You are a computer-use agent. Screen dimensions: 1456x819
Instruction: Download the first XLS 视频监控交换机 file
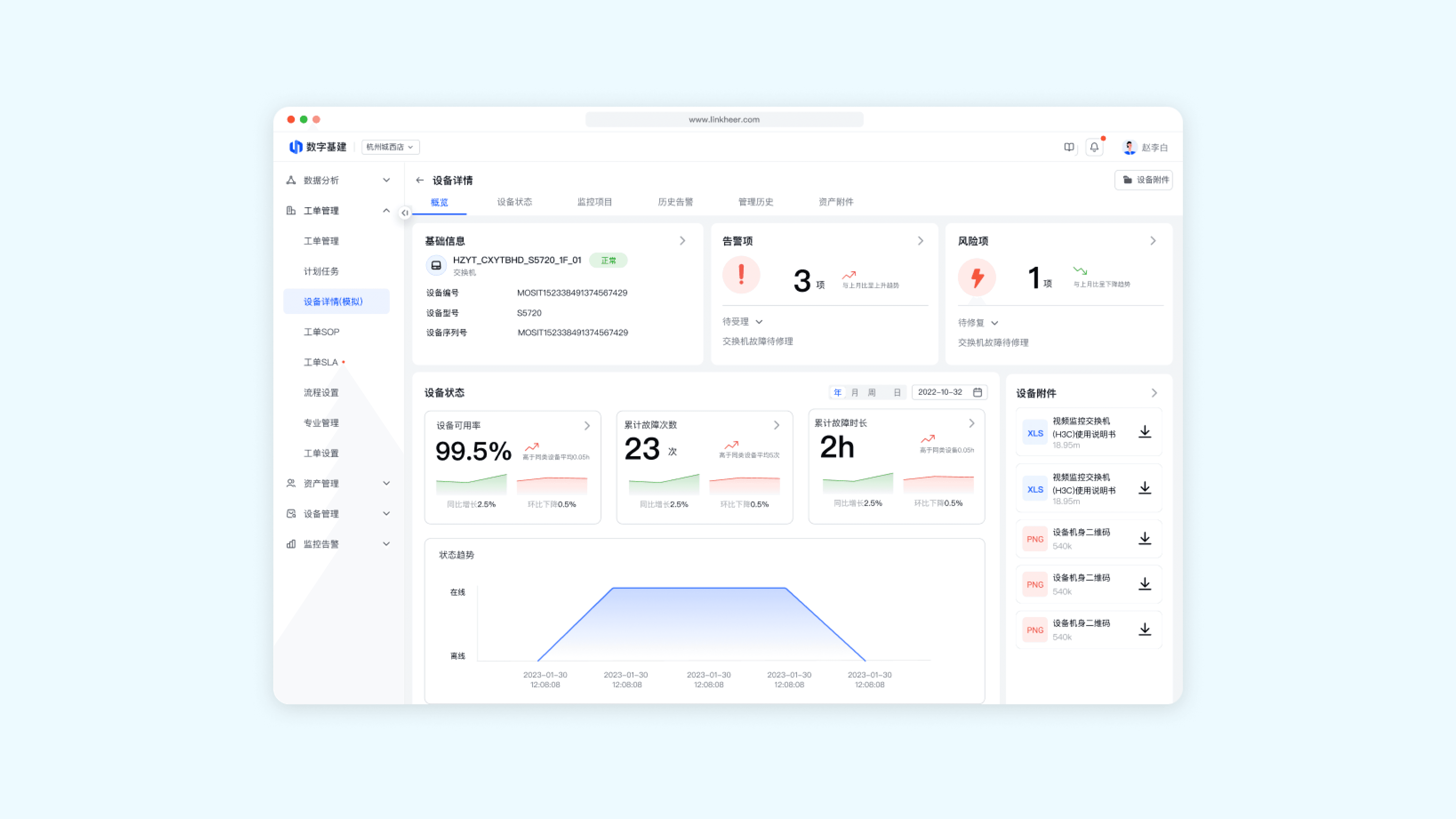pos(1145,432)
